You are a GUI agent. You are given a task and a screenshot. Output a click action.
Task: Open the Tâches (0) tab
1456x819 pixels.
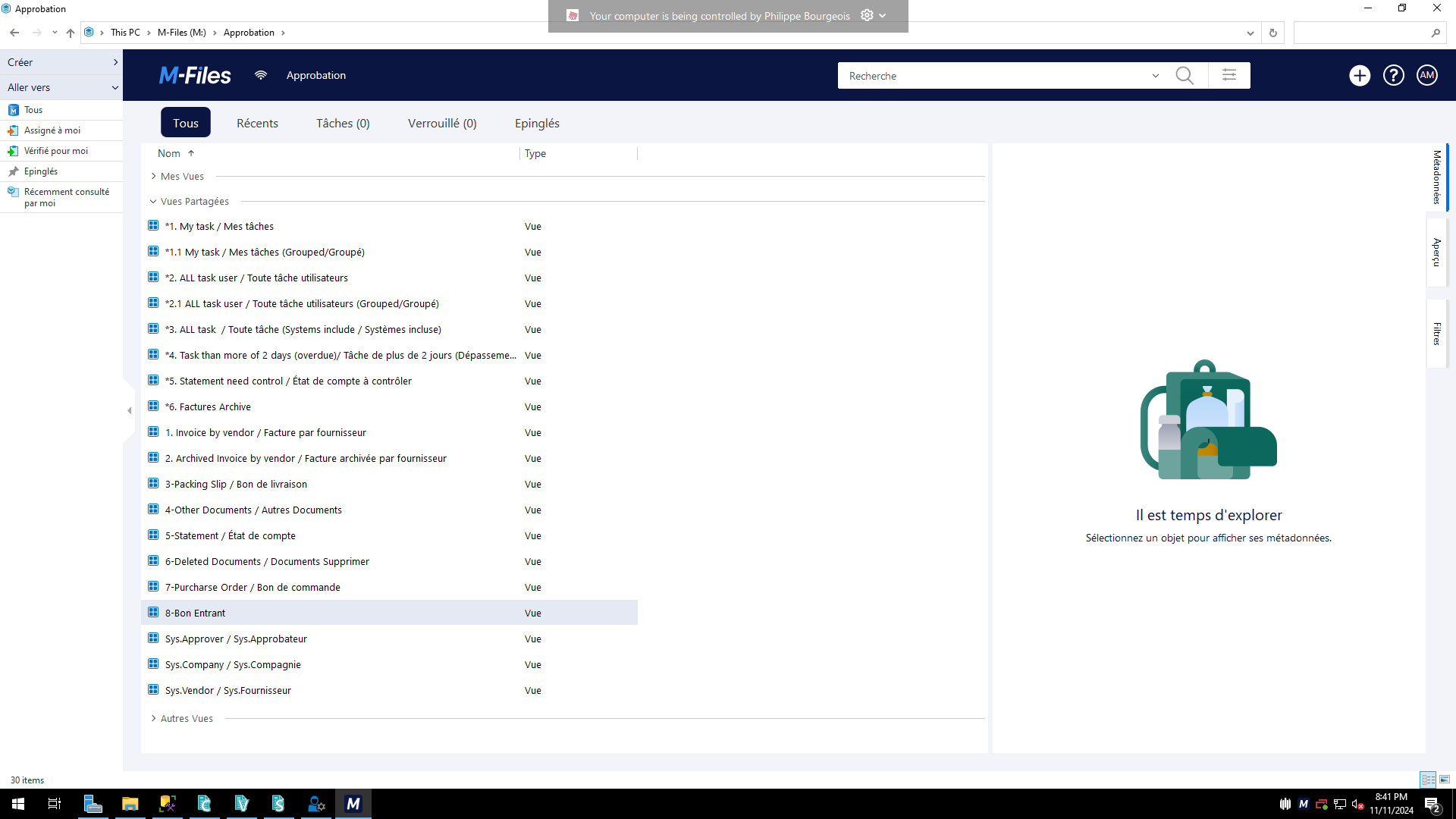click(x=343, y=123)
